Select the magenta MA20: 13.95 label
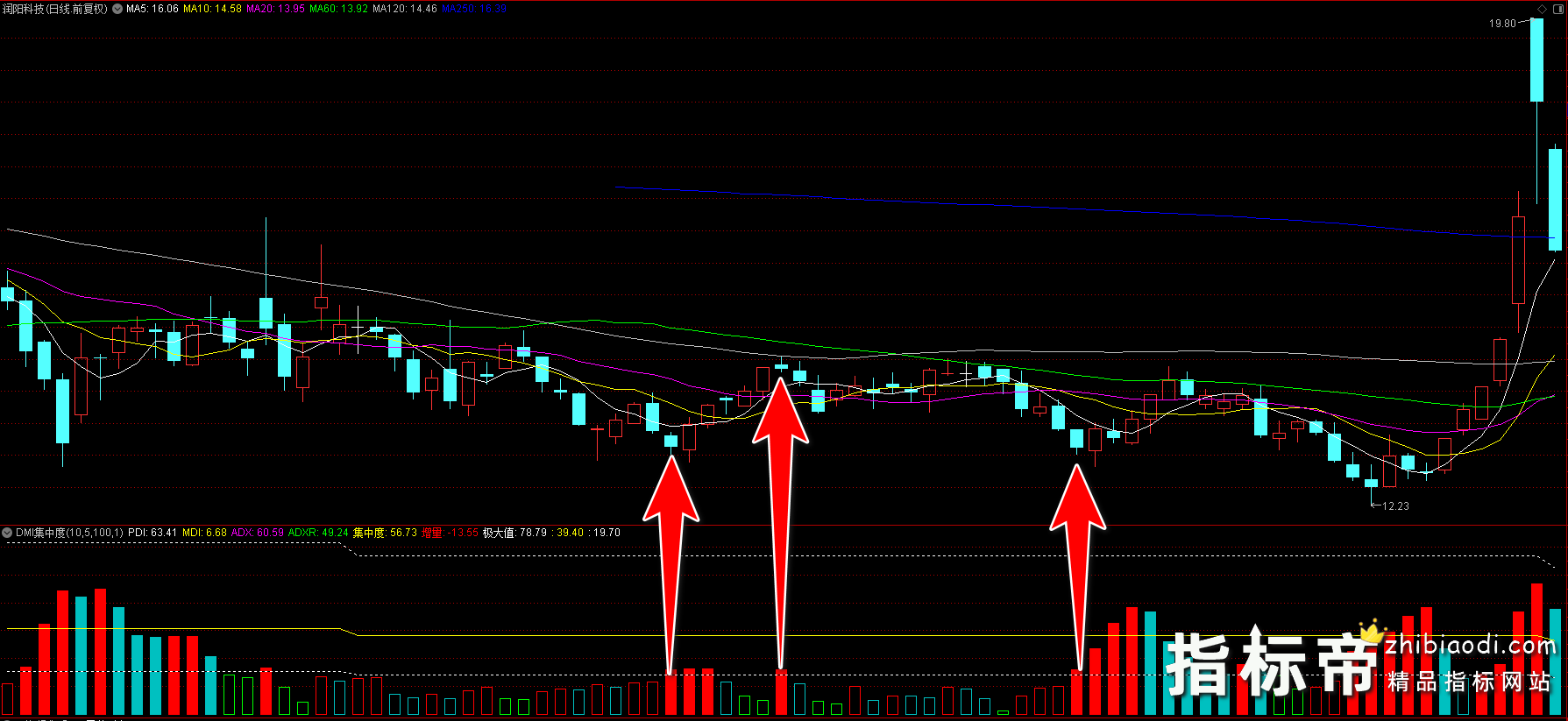Viewport: 1568px width, 721px height. pos(275,9)
